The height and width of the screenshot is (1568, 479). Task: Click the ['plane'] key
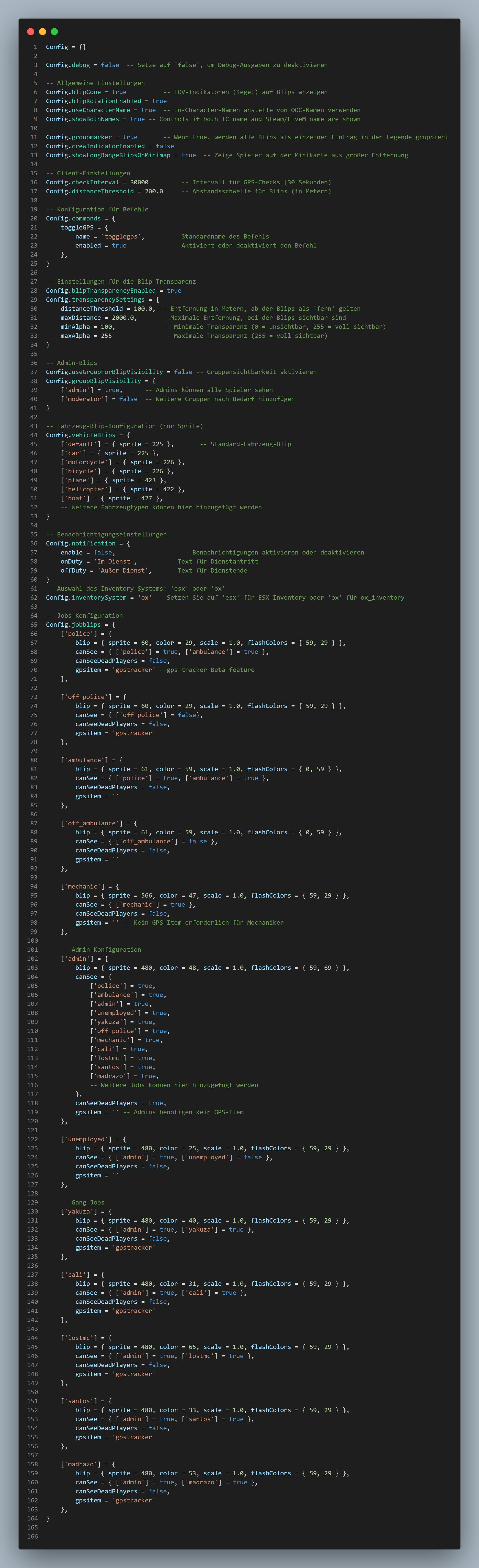coord(77,480)
